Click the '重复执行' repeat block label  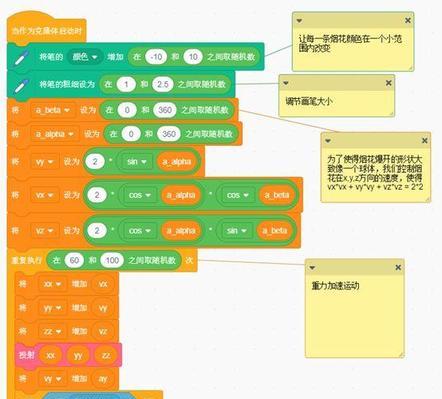click(27, 260)
